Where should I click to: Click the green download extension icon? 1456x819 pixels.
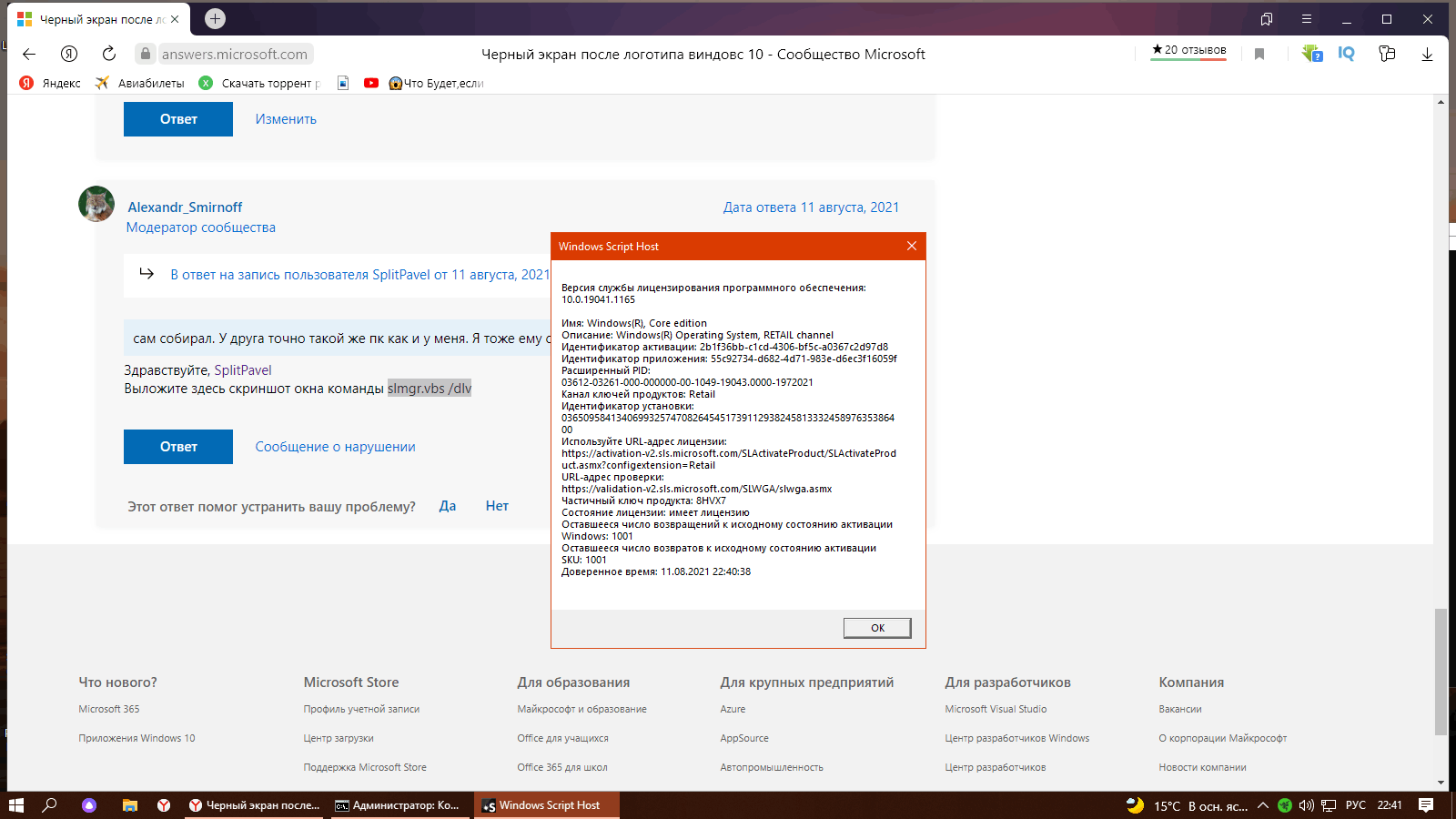point(1311,54)
